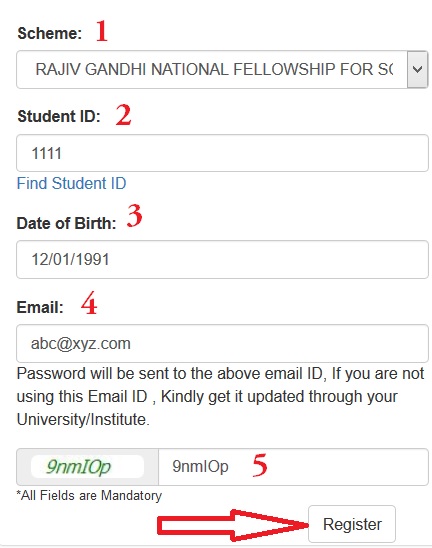432x548 pixels.
Task: Select the Rajiv Gandhi National Fellowship scheme box
Action: [222, 69]
